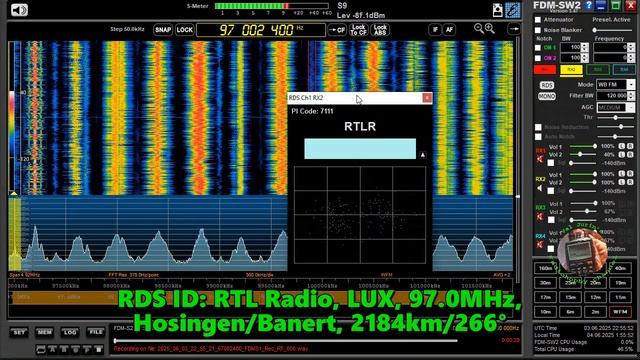Select the green RX3 receiver tab

tap(598, 70)
